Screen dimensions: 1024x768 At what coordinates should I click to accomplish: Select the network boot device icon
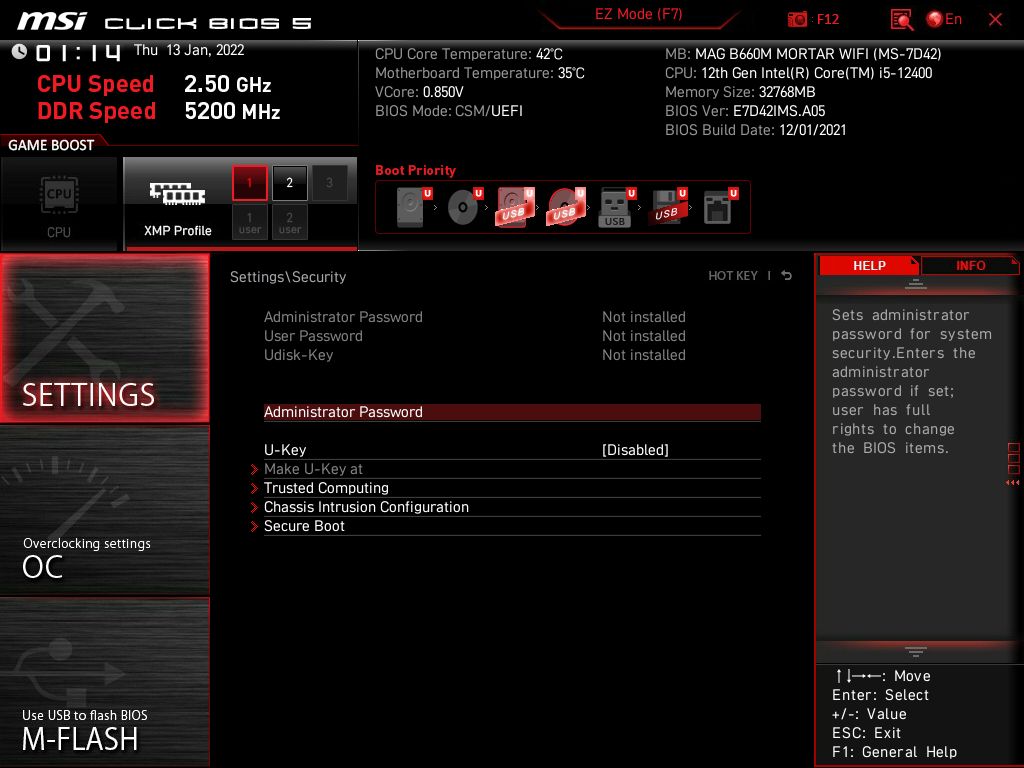click(x=720, y=207)
